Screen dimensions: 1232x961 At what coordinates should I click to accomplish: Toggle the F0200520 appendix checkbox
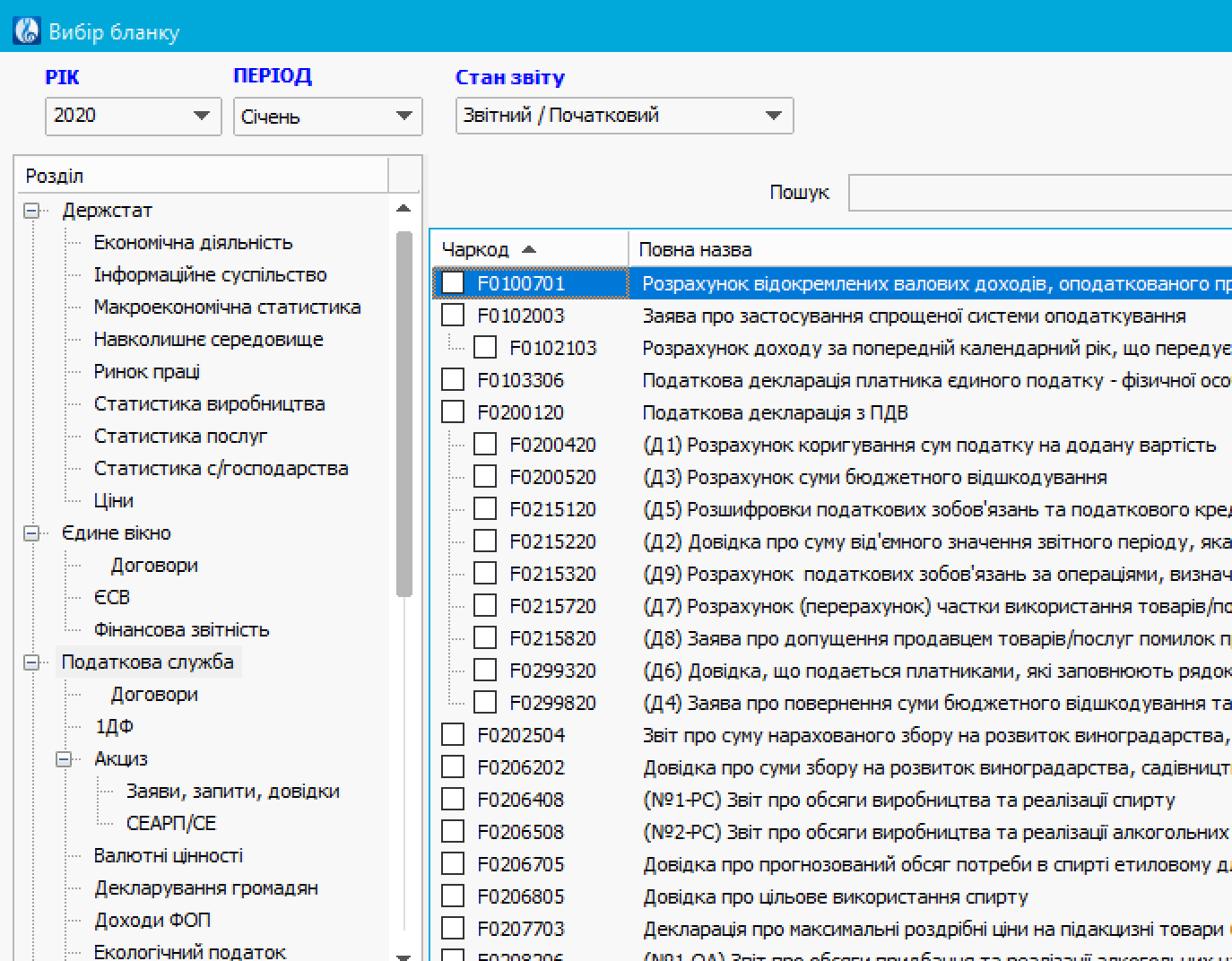pyautogui.click(x=485, y=477)
